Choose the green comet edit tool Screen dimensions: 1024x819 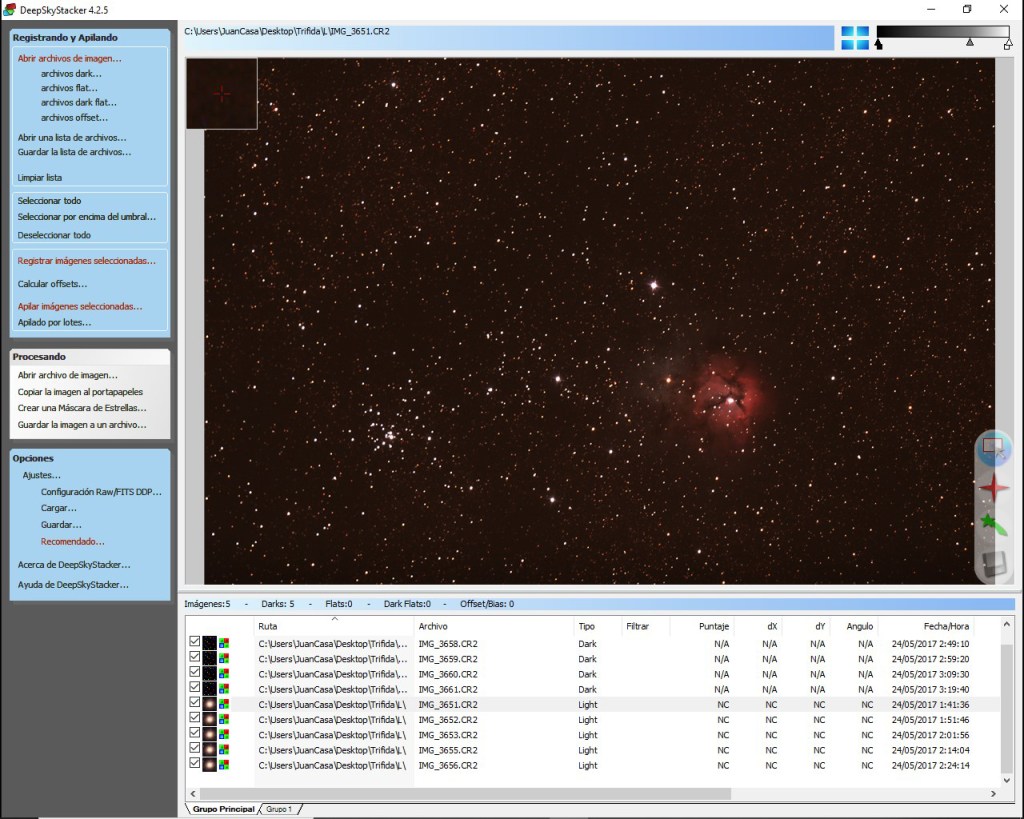(994, 525)
